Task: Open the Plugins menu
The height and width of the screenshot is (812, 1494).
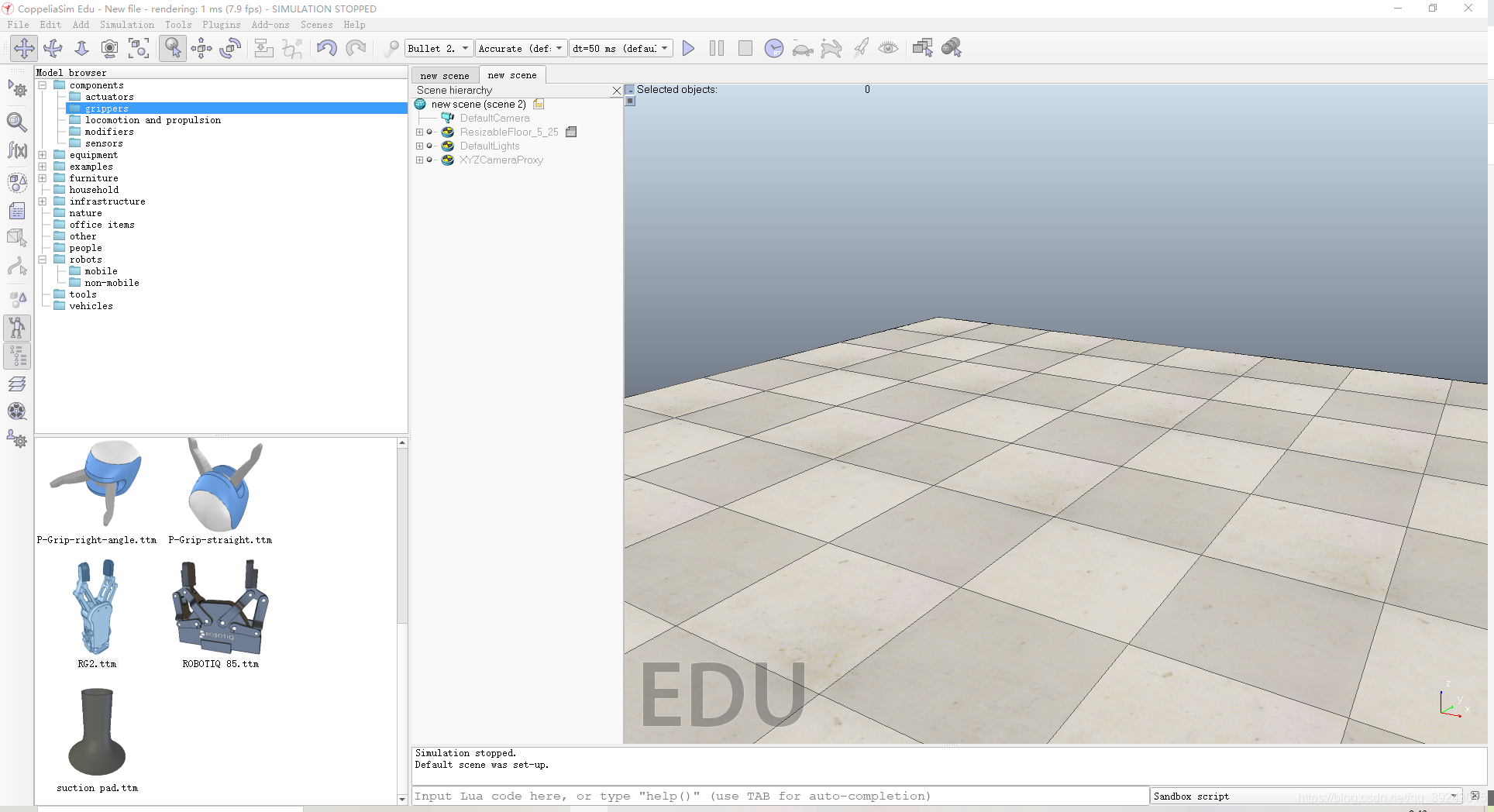Action: tap(222, 25)
